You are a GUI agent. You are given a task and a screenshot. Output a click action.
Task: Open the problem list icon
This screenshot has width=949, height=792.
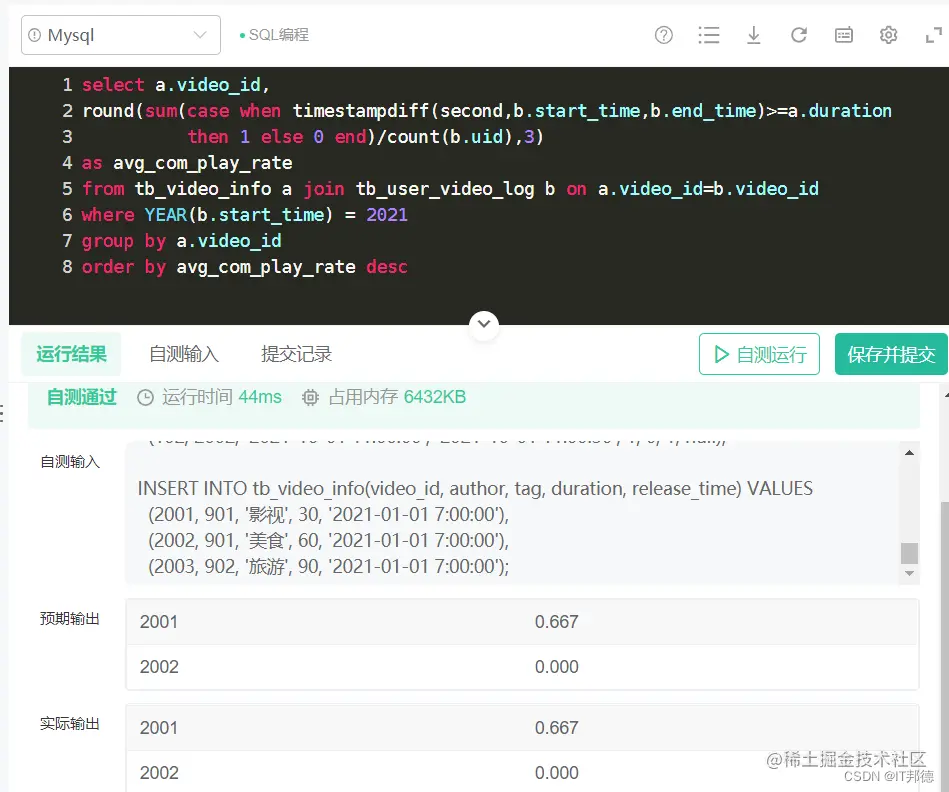708,35
